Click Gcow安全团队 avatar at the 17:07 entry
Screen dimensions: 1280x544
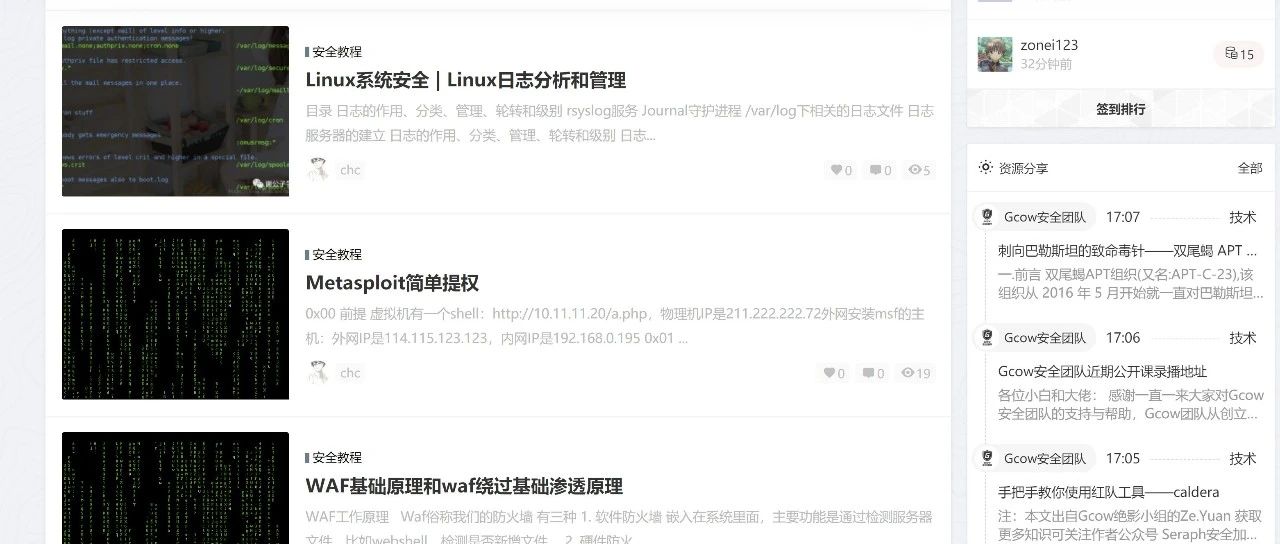[x=987, y=217]
